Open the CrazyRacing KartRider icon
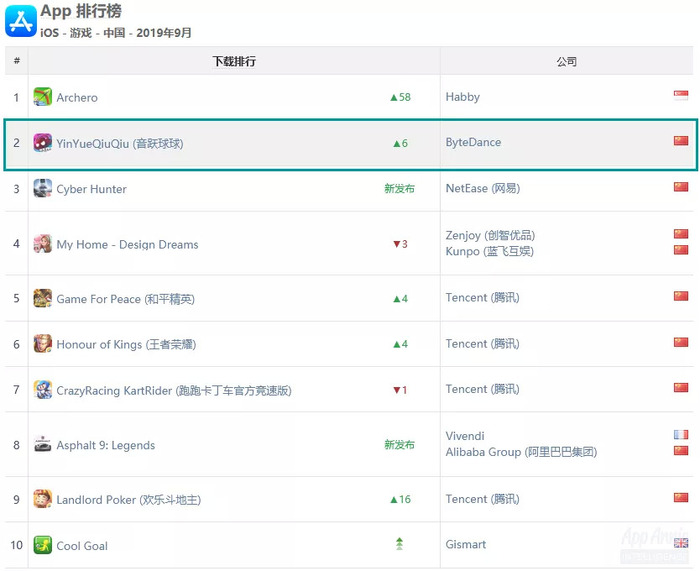 tap(42, 390)
